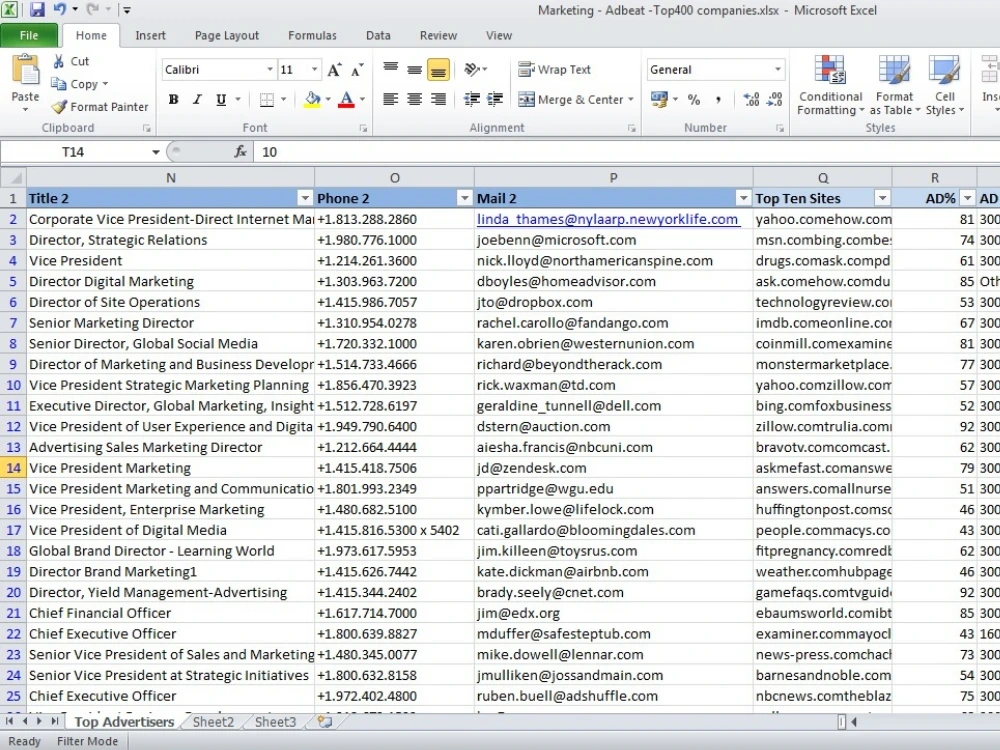Open the font name Calibri dropdown
Image resolution: width=1000 pixels, height=750 pixels.
(270, 70)
